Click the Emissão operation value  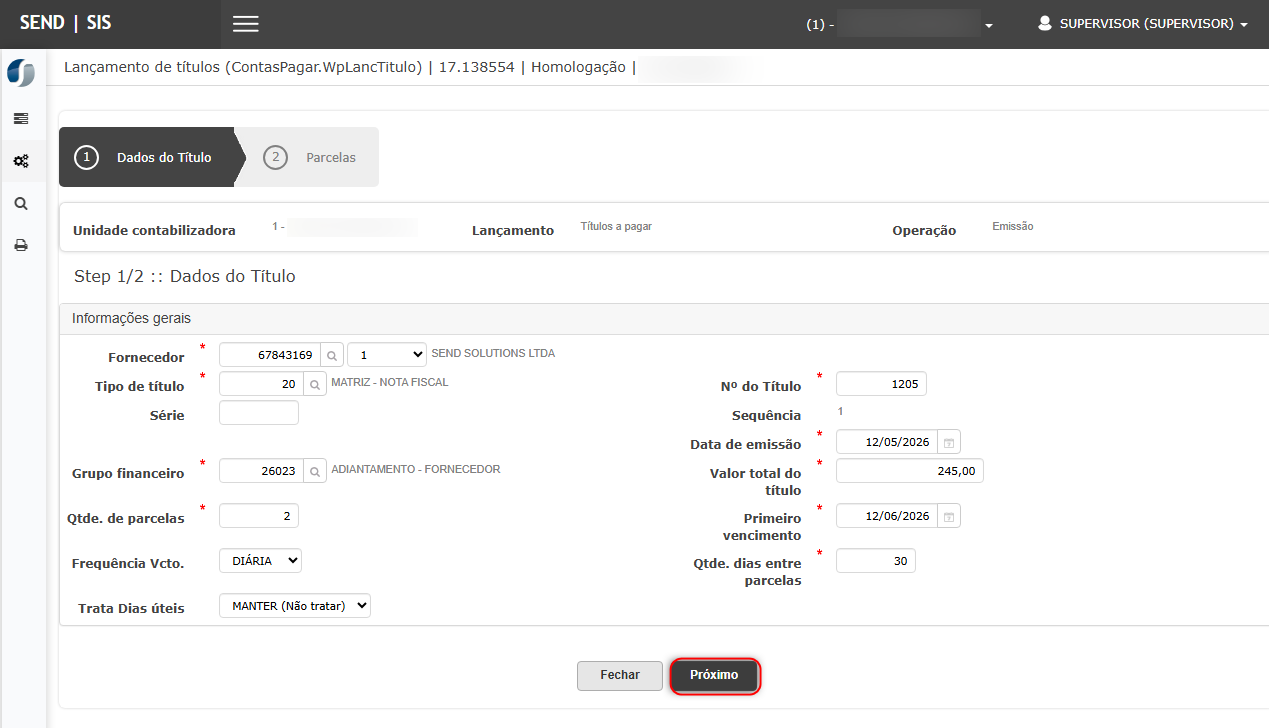[1013, 226]
